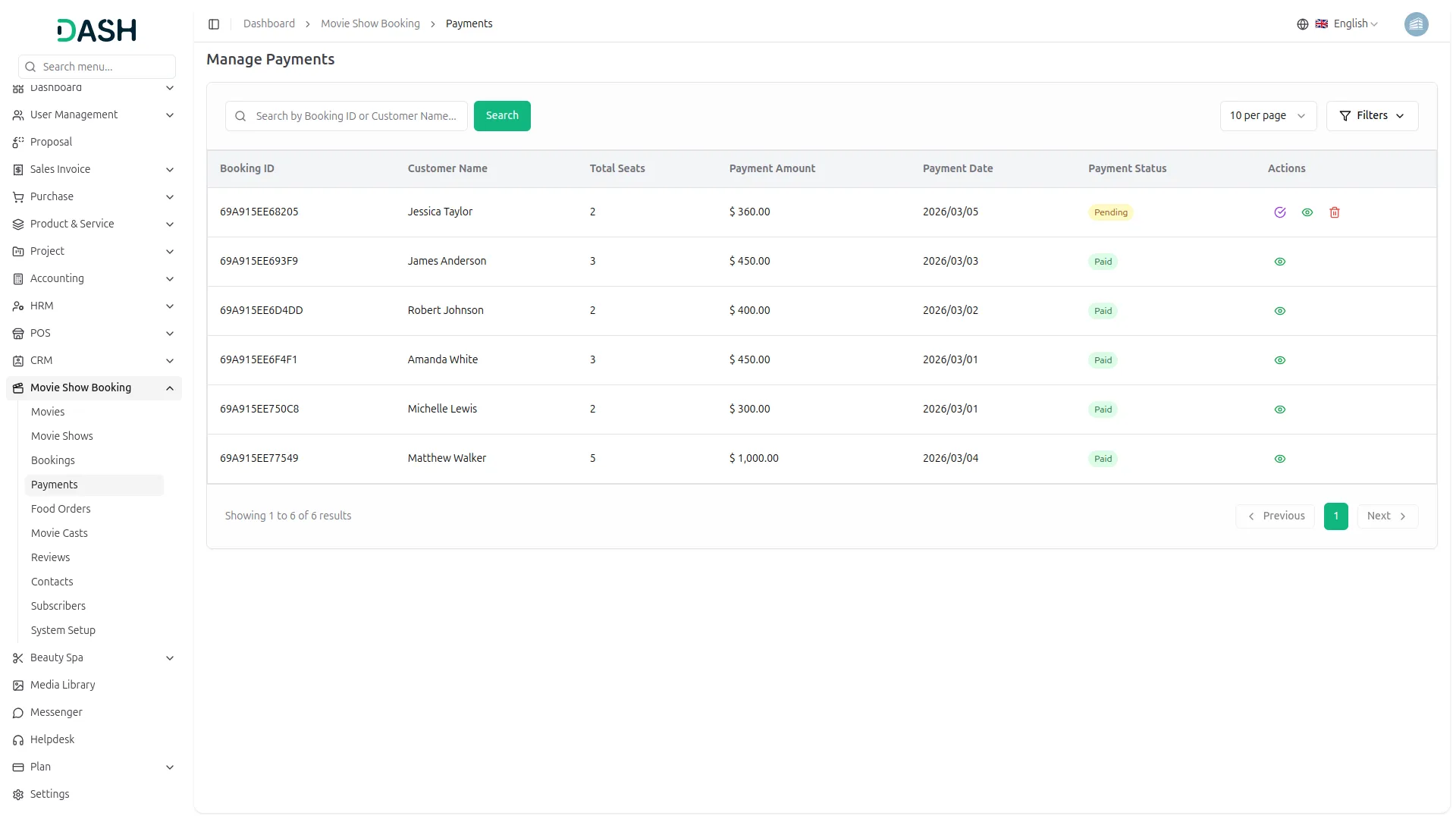Open the Messenger icon in sidebar
Viewport: 1456px width, 819px height.
tap(17, 713)
